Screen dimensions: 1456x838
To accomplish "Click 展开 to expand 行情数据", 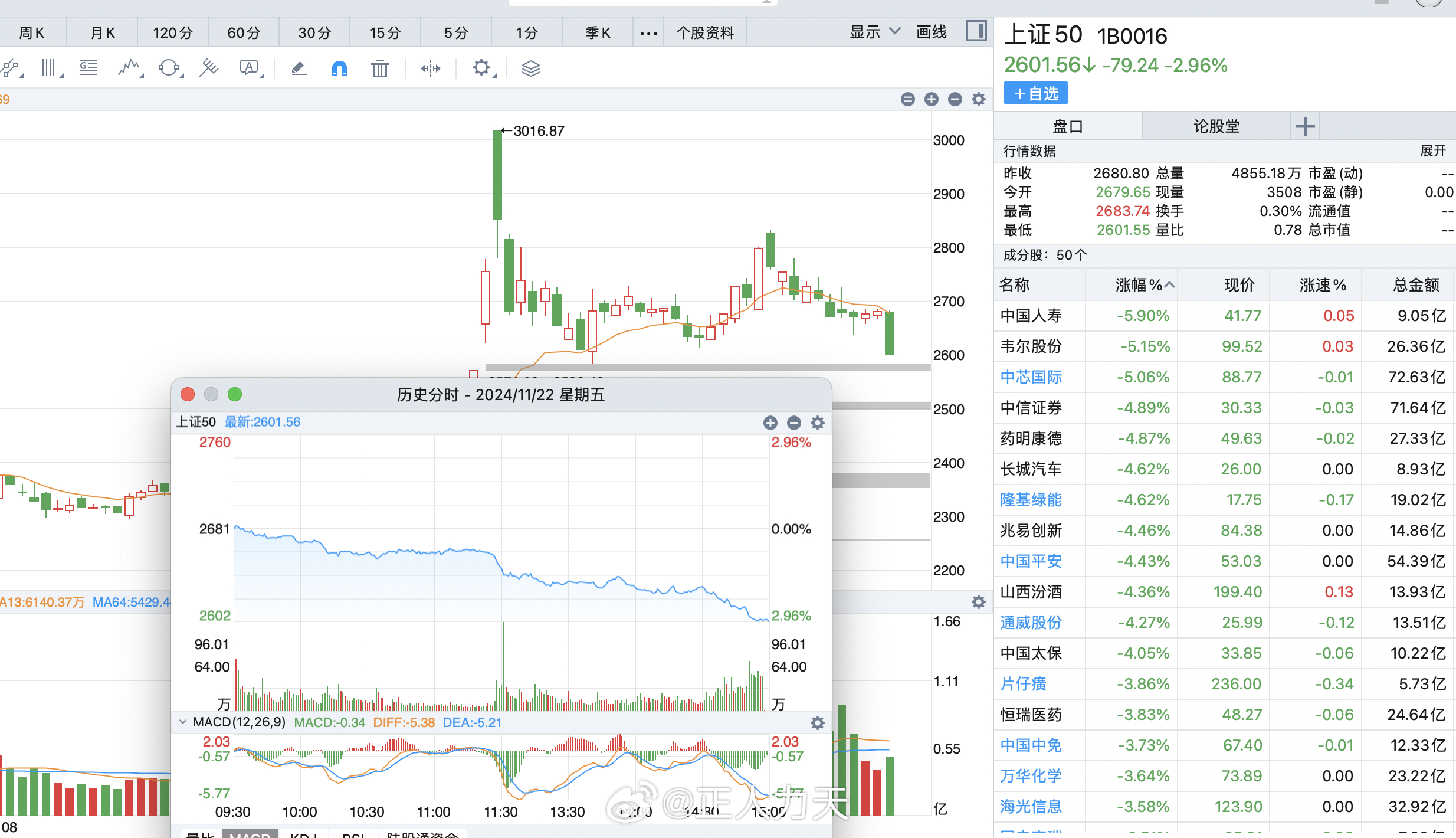I will point(1433,151).
